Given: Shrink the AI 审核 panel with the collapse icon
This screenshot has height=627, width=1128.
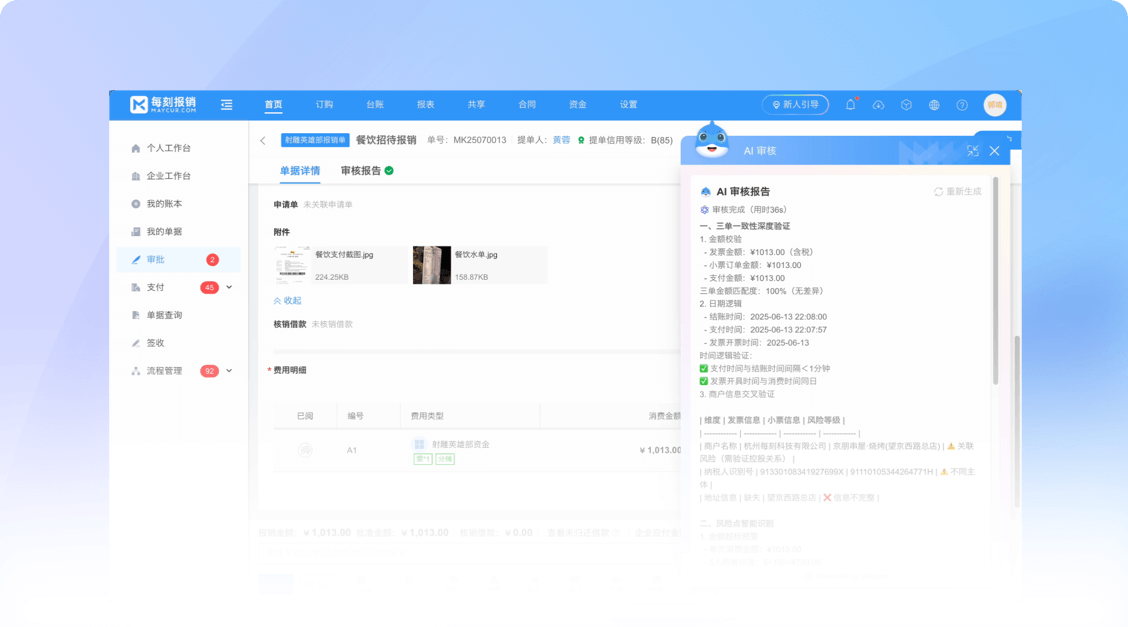Looking at the screenshot, I should [973, 151].
